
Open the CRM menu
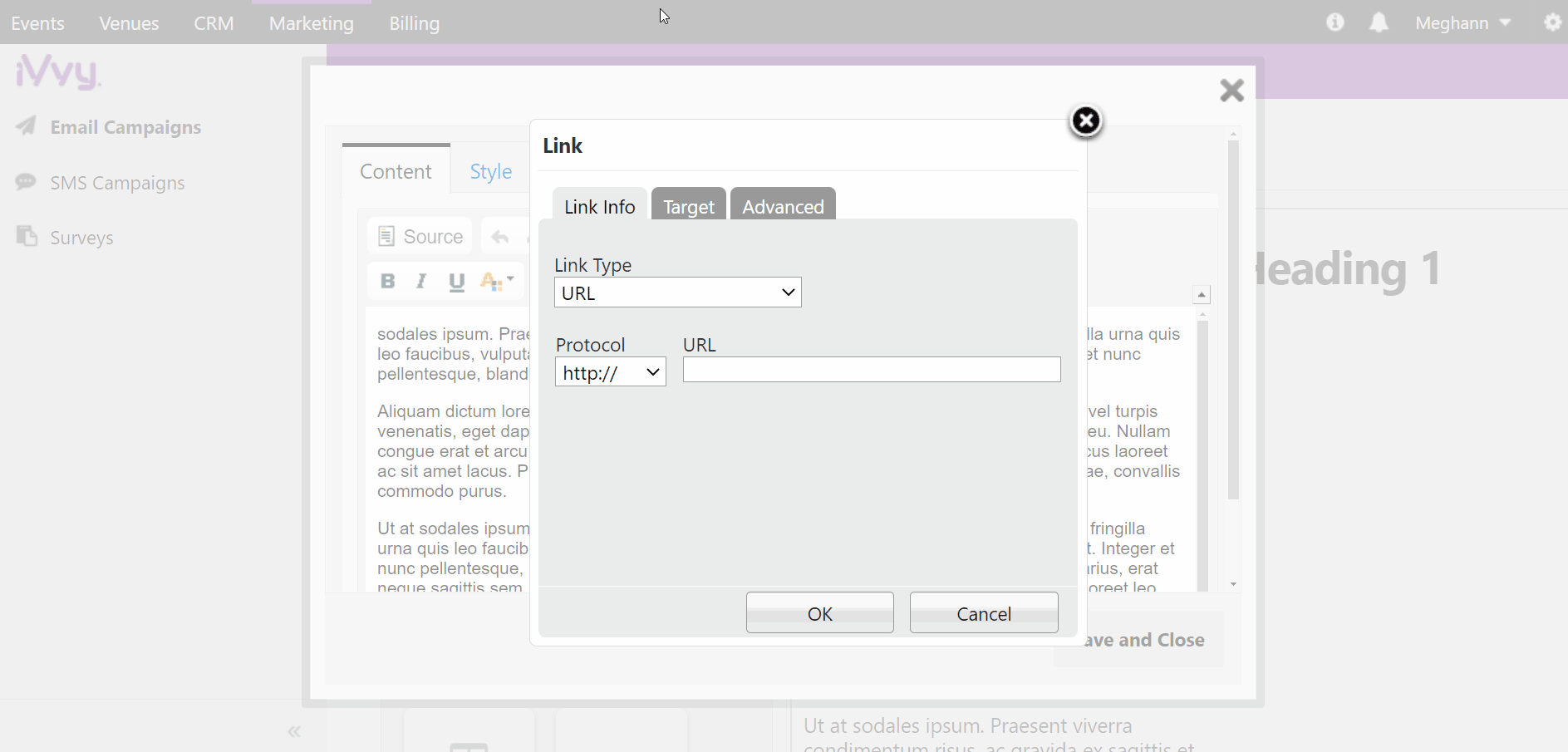pyautogui.click(x=214, y=23)
